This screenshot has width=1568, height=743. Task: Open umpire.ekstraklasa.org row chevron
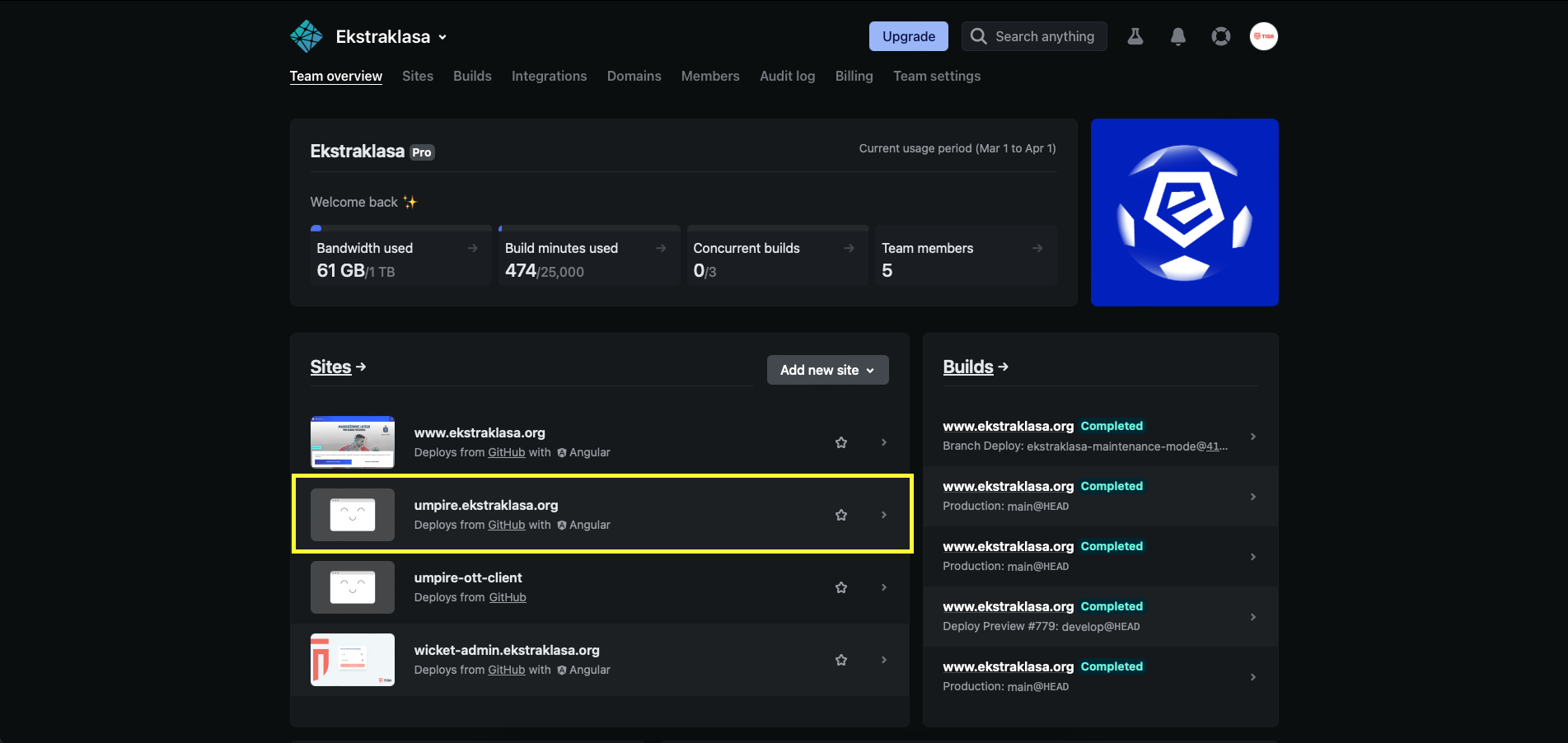pos(884,515)
